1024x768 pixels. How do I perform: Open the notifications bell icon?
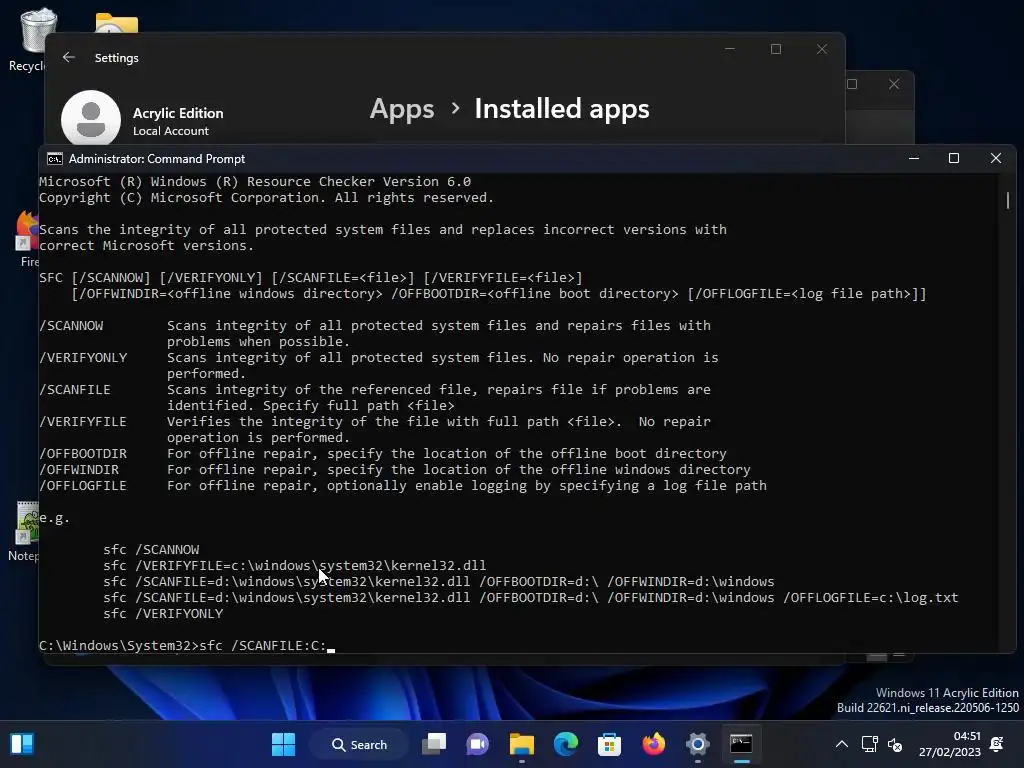click(x=997, y=744)
